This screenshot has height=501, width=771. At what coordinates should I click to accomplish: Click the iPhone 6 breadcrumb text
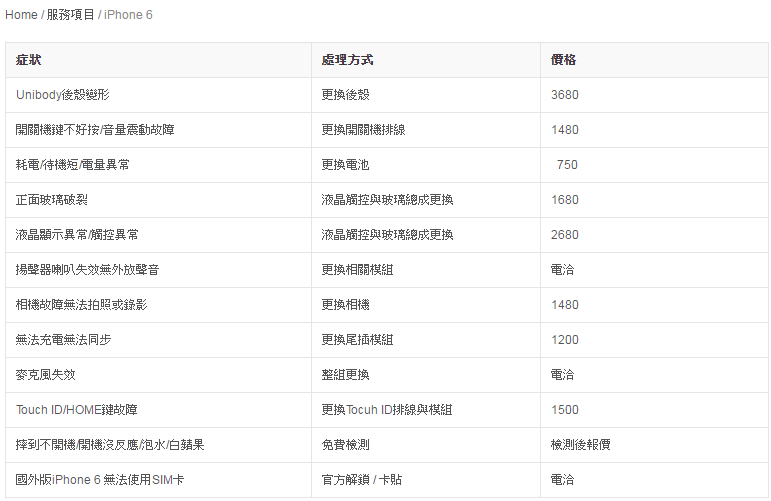pos(128,15)
